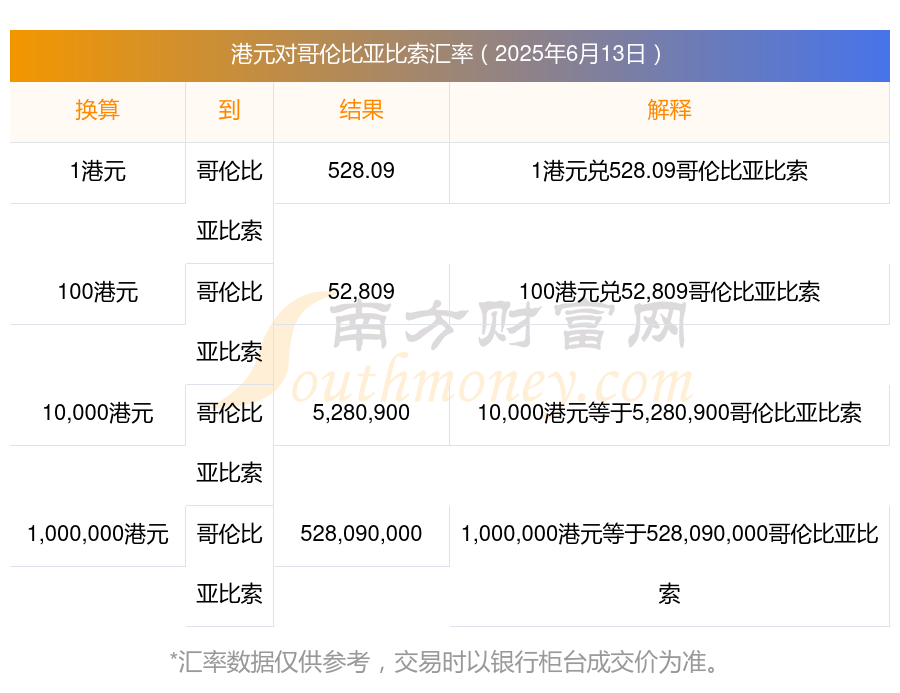Click the result value 5,280,900
900x693 pixels.
361,413
